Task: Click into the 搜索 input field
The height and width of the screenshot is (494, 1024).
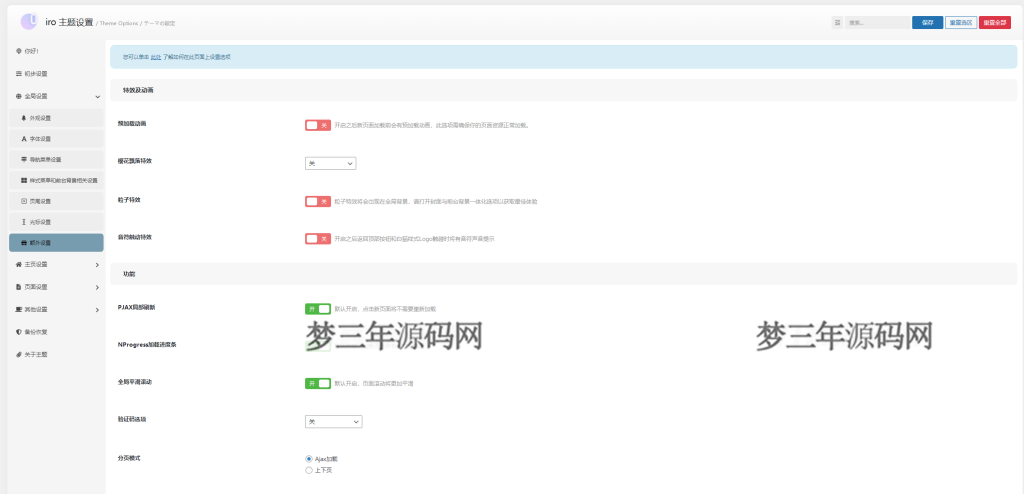Action: (878, 22)
